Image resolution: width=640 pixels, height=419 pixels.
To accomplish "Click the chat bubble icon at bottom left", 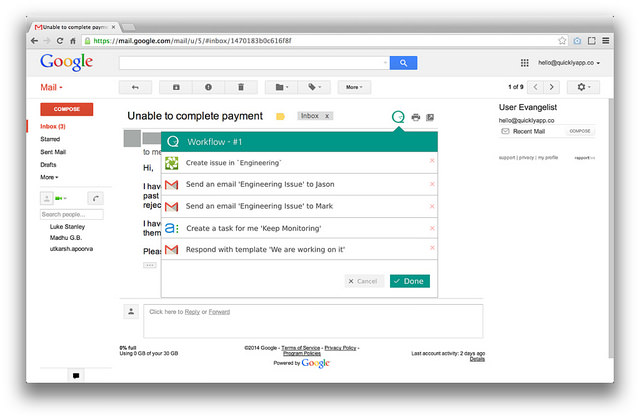I will tap(76, 376).
